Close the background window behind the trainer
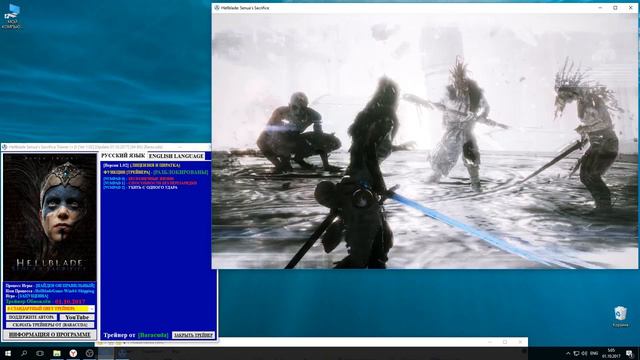 coord(520,342)
